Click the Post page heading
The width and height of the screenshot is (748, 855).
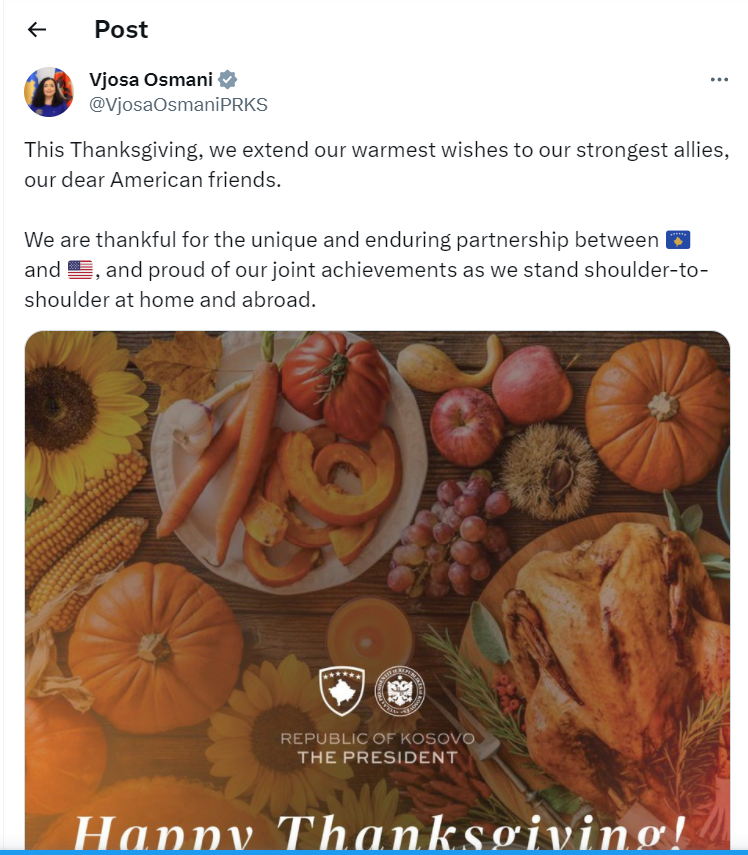point(121,30)
